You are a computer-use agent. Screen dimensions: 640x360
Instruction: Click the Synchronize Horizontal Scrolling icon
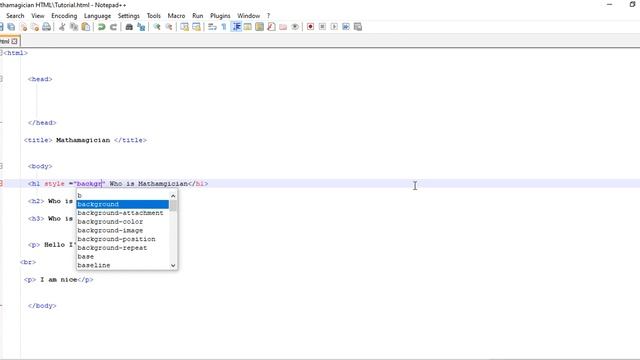coord(196,27)
